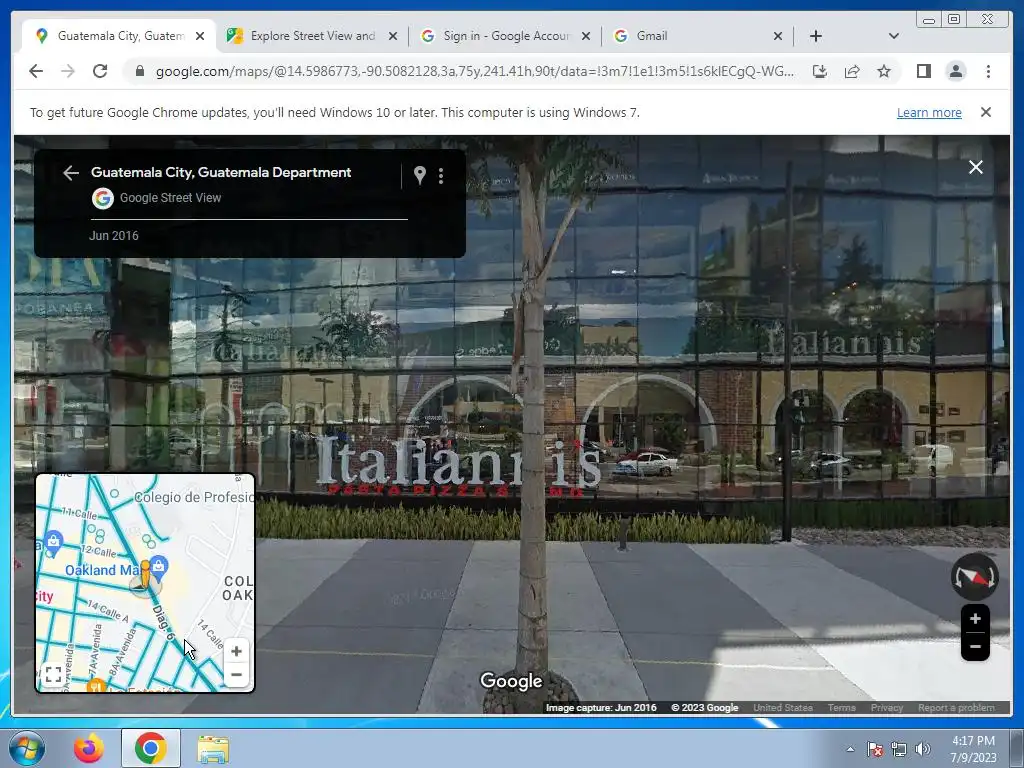Screen dimensions: 1024x768
Task: Open the Chrome profile avatar
Action: point(955,71)
